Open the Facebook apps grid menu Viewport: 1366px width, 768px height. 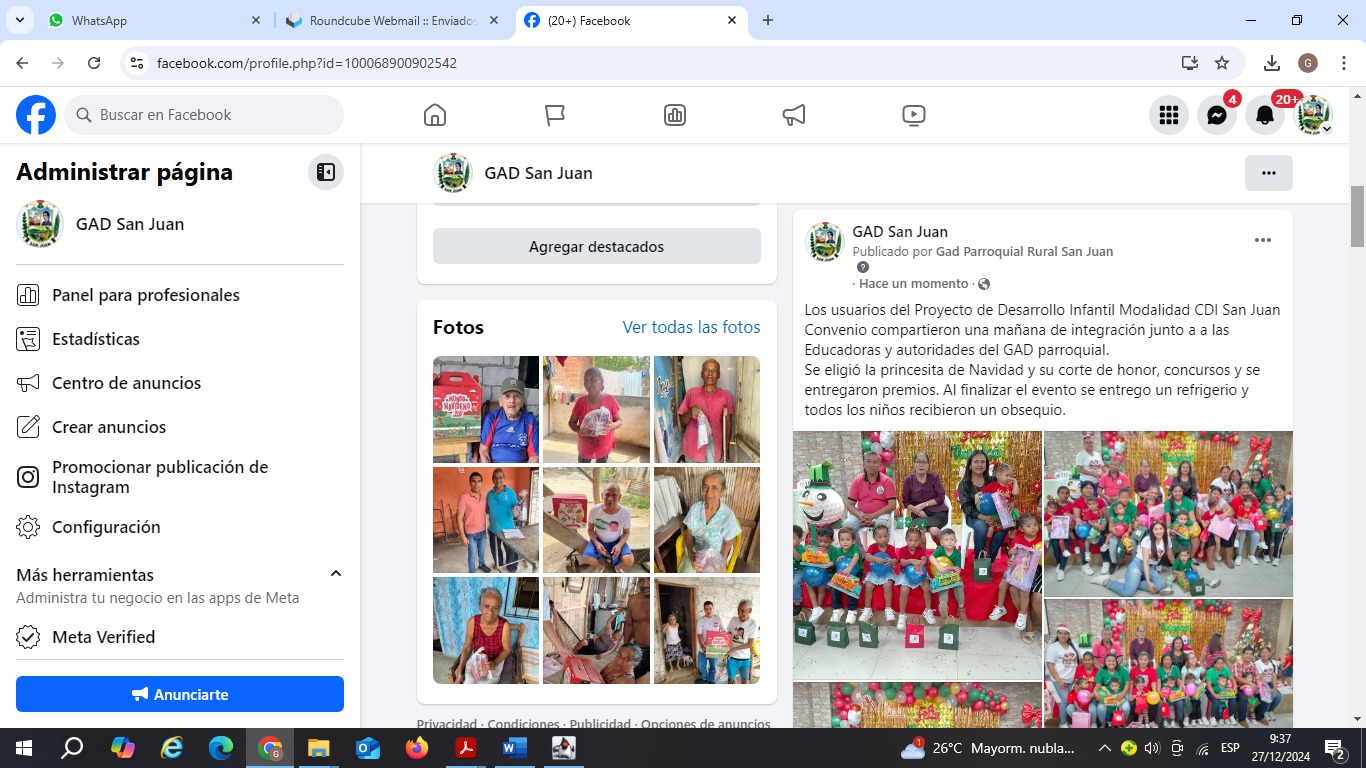click(x=1168, y=115)
